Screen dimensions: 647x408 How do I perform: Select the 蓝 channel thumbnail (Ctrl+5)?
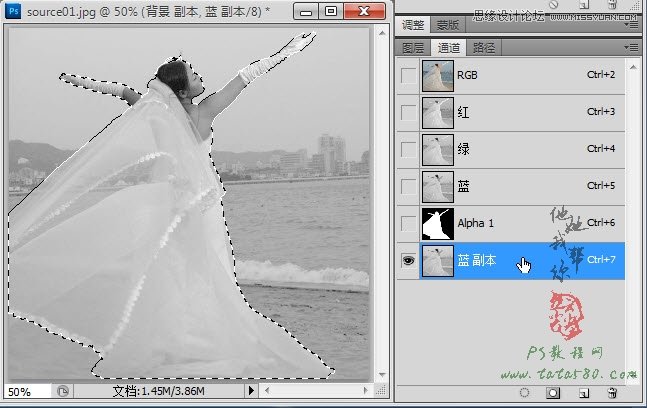point(438,187)
